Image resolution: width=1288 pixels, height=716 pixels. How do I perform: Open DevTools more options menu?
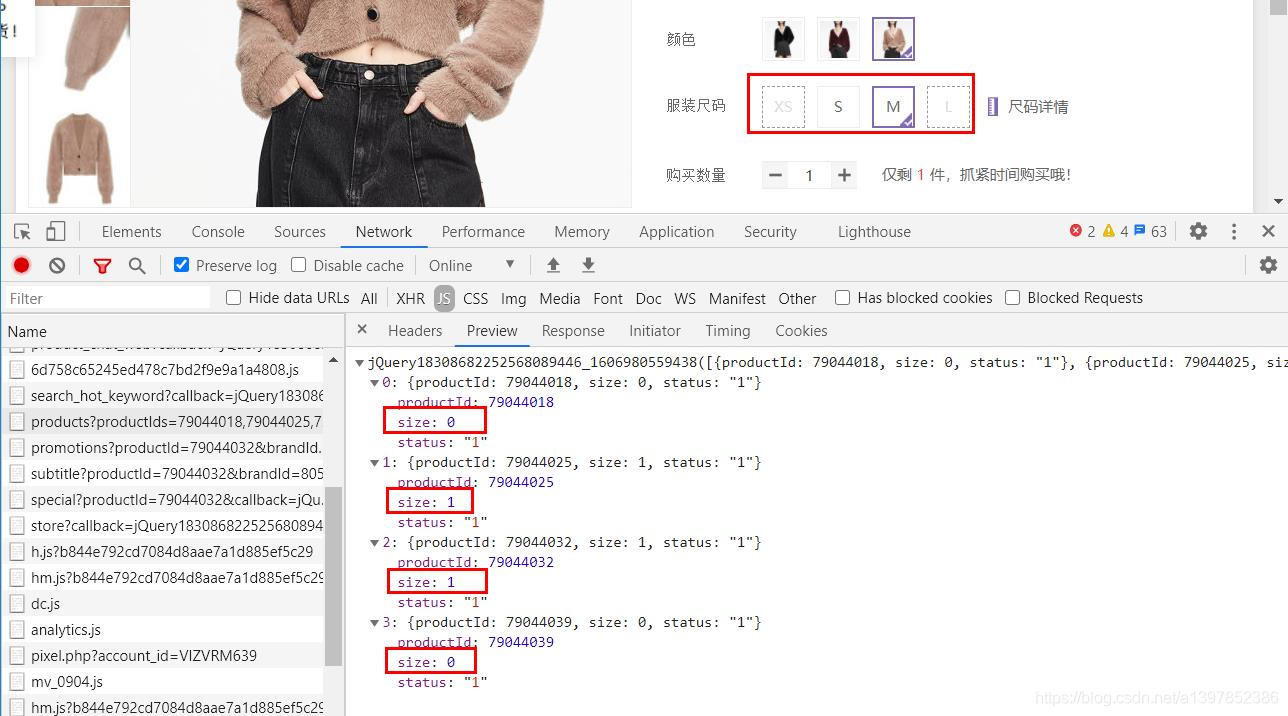pyautogui.click(x=1233, y=231)
